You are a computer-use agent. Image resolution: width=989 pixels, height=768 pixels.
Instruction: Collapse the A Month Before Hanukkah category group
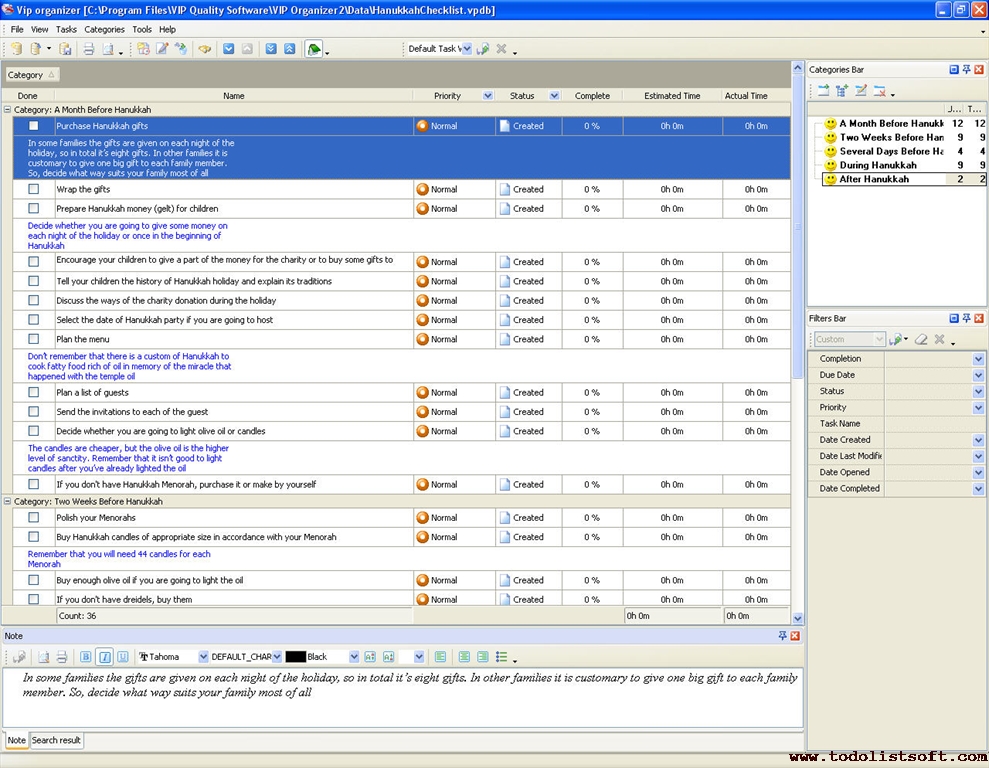(x=8, y=109)
